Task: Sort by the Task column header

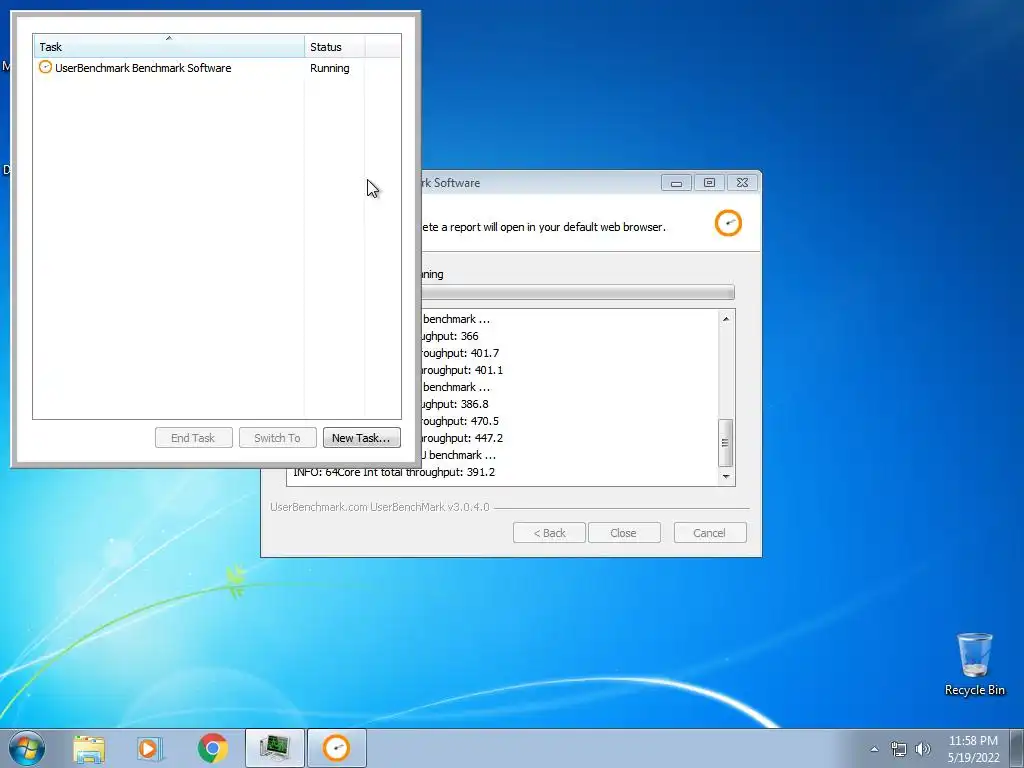Action: click(x=168, y=46)
